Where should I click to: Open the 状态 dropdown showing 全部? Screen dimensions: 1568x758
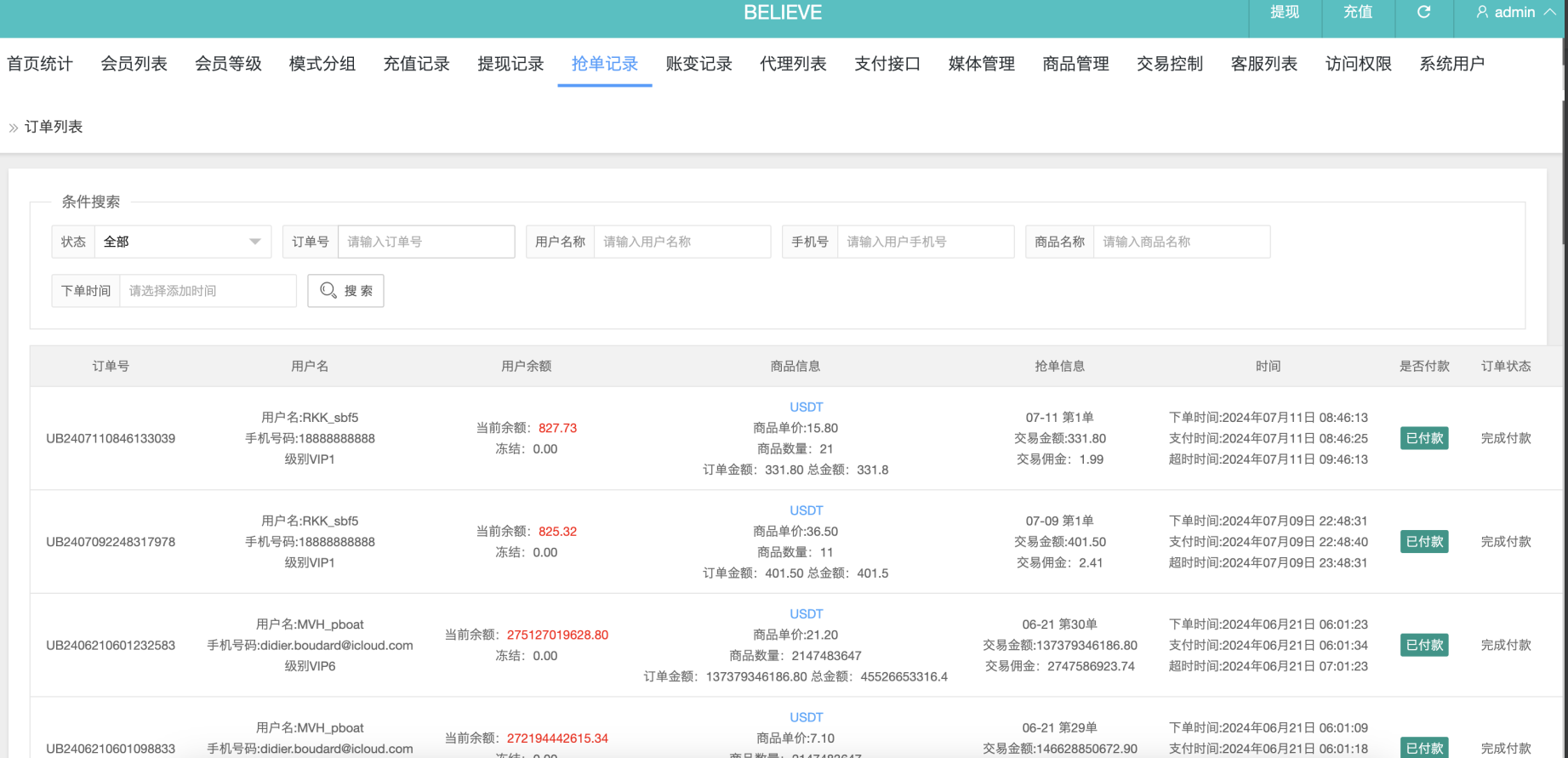point(182,242)
